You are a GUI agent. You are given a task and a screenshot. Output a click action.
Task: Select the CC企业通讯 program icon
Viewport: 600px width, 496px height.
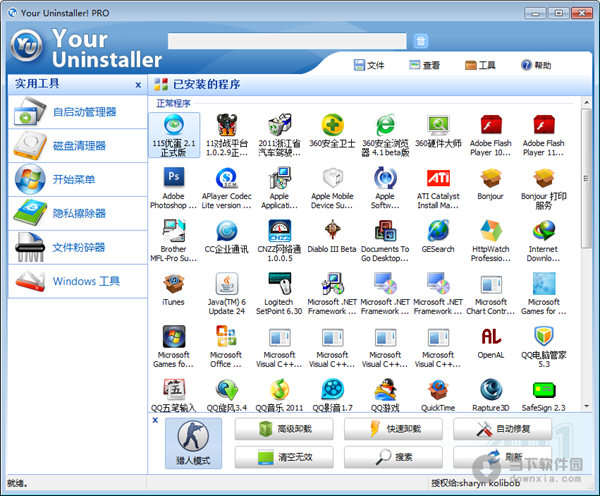point(227,237)
